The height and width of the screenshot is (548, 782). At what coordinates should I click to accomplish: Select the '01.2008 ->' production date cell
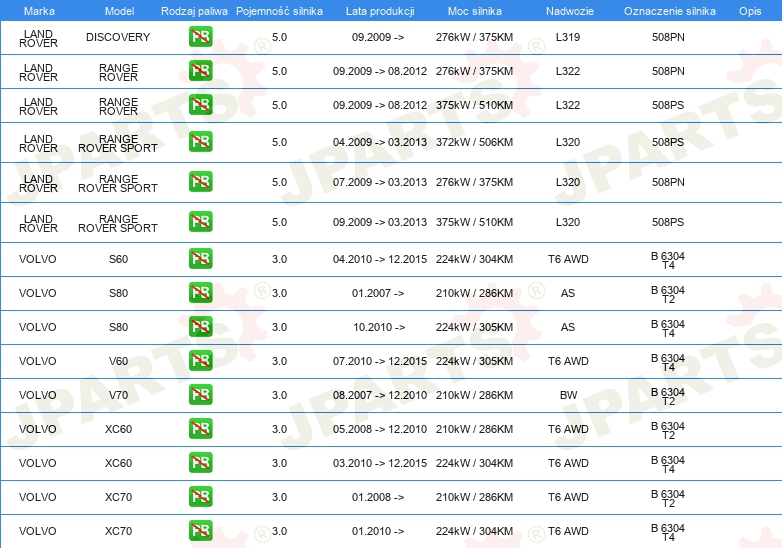(x=378, y=498)
